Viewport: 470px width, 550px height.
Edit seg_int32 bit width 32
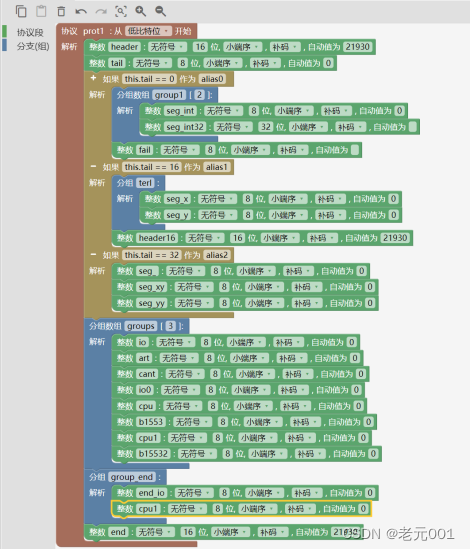pyautogui.click(x=266, y=127)
